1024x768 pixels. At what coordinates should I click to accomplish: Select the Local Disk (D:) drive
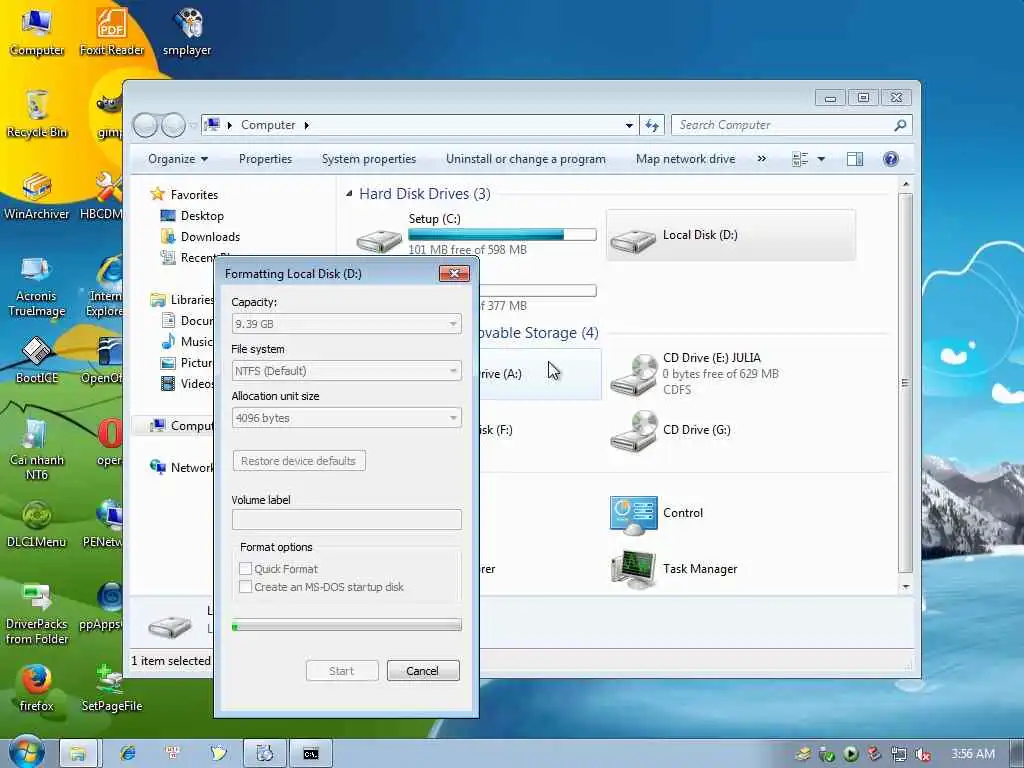pyautogui.click(x=731, y=235)
